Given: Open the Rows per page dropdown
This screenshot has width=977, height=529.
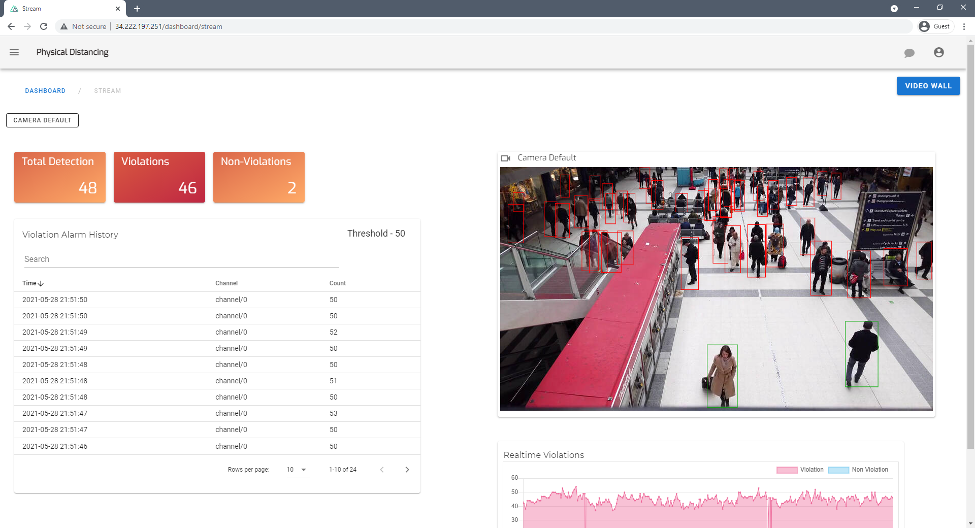Looking at the screenshot, I should click(297, 470).
